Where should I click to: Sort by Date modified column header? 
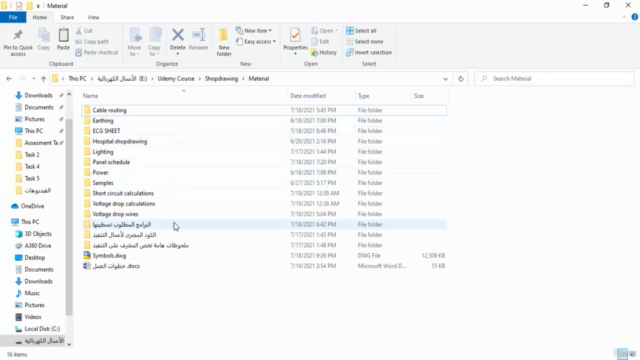(x=308, y=96)
